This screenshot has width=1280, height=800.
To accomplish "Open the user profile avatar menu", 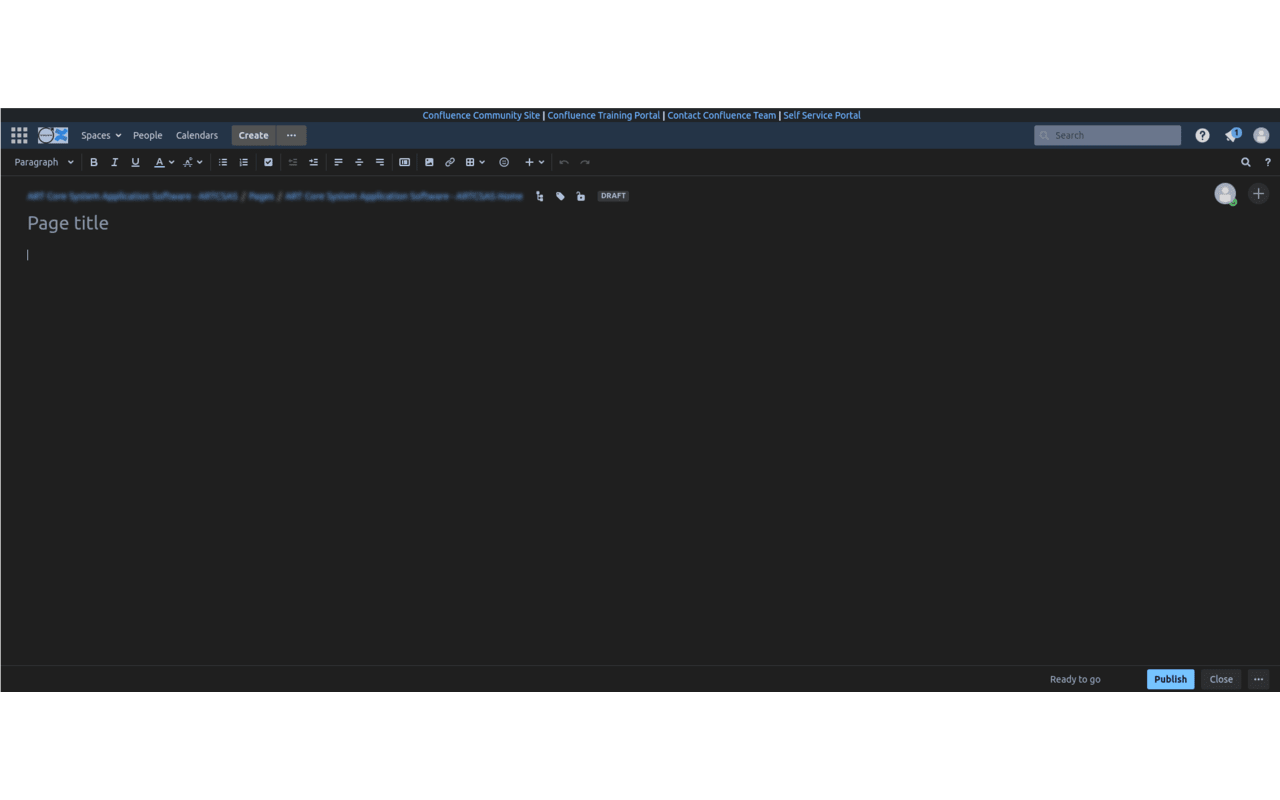I will point(1261,135).
